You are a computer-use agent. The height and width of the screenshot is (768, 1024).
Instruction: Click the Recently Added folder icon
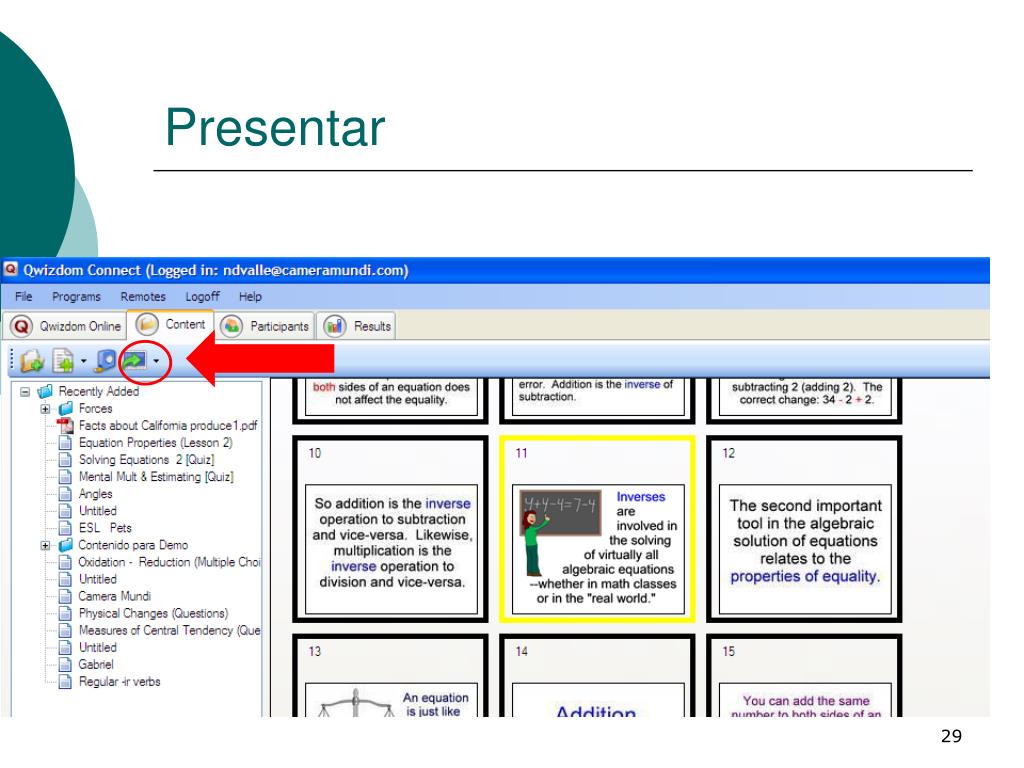click(45, 391)
